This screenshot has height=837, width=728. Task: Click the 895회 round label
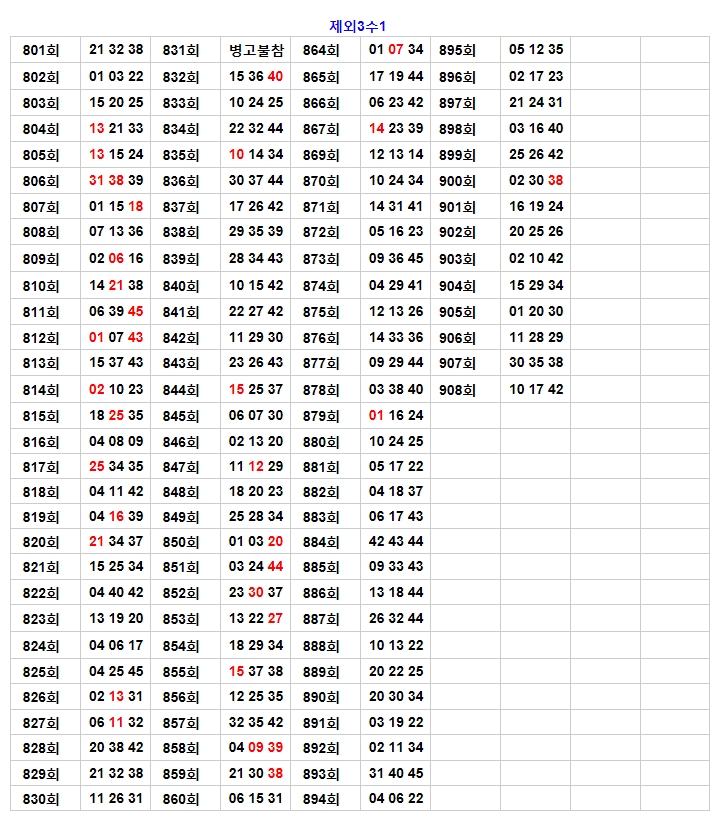[x=457, y=50]
